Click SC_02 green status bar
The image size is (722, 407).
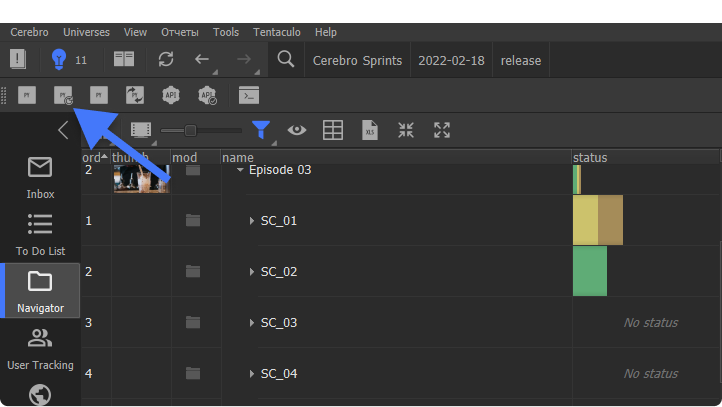590,271
